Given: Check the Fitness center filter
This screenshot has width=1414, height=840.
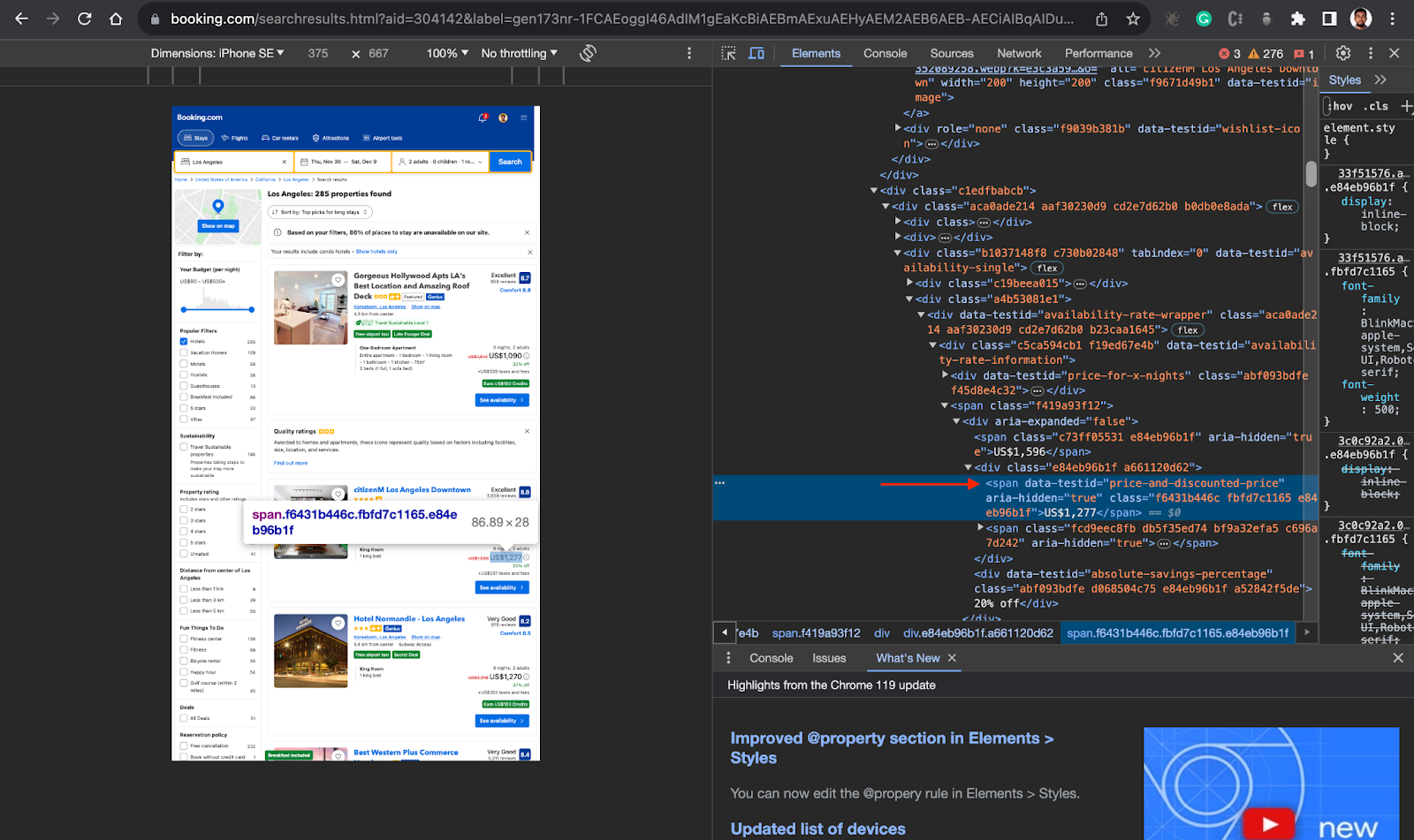Looking at the screenshot, I should coord(184,639).
